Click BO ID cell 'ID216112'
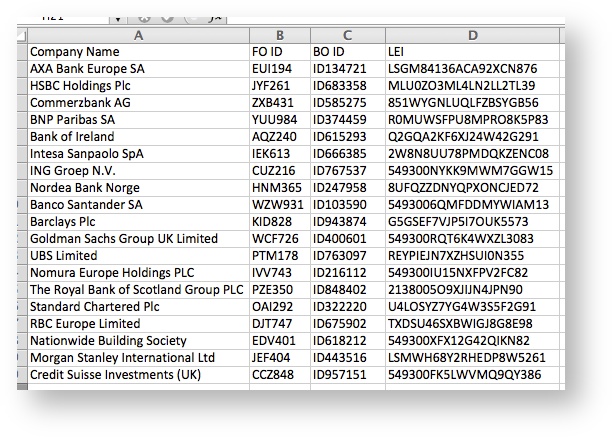This screenshot has width=613, height=438. (348, 273)
